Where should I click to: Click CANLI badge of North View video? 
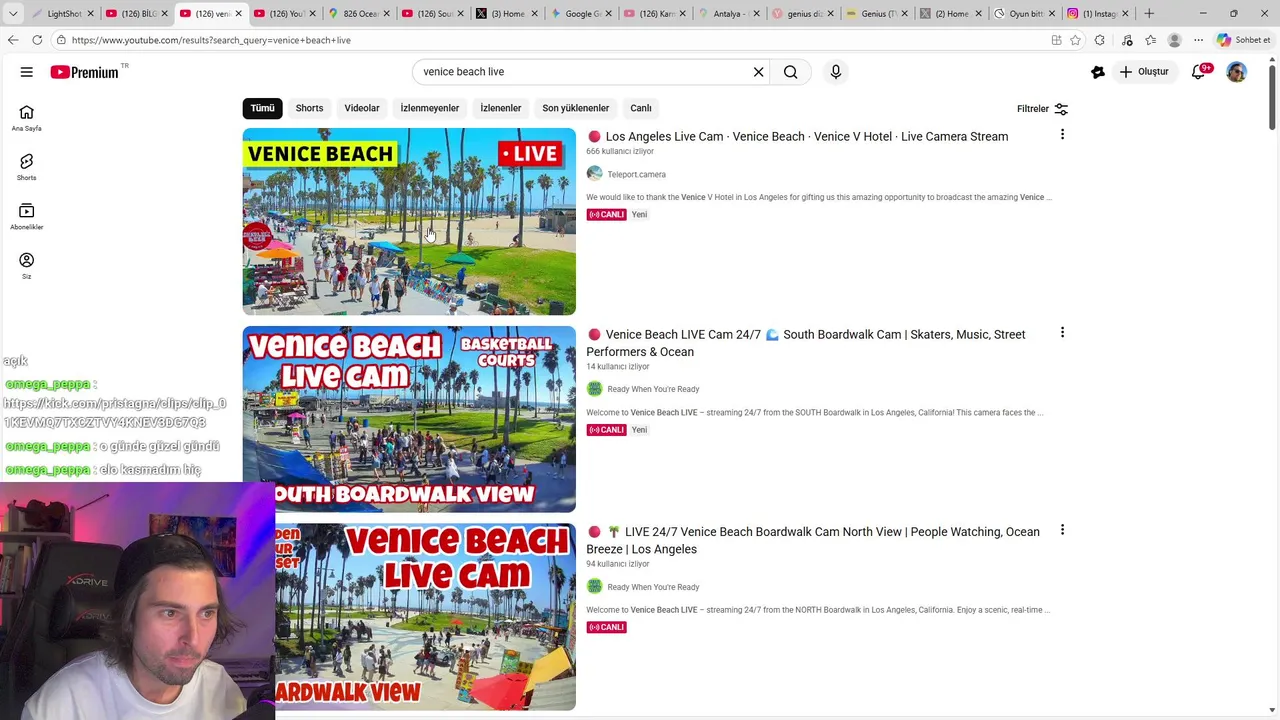point(607,627)
